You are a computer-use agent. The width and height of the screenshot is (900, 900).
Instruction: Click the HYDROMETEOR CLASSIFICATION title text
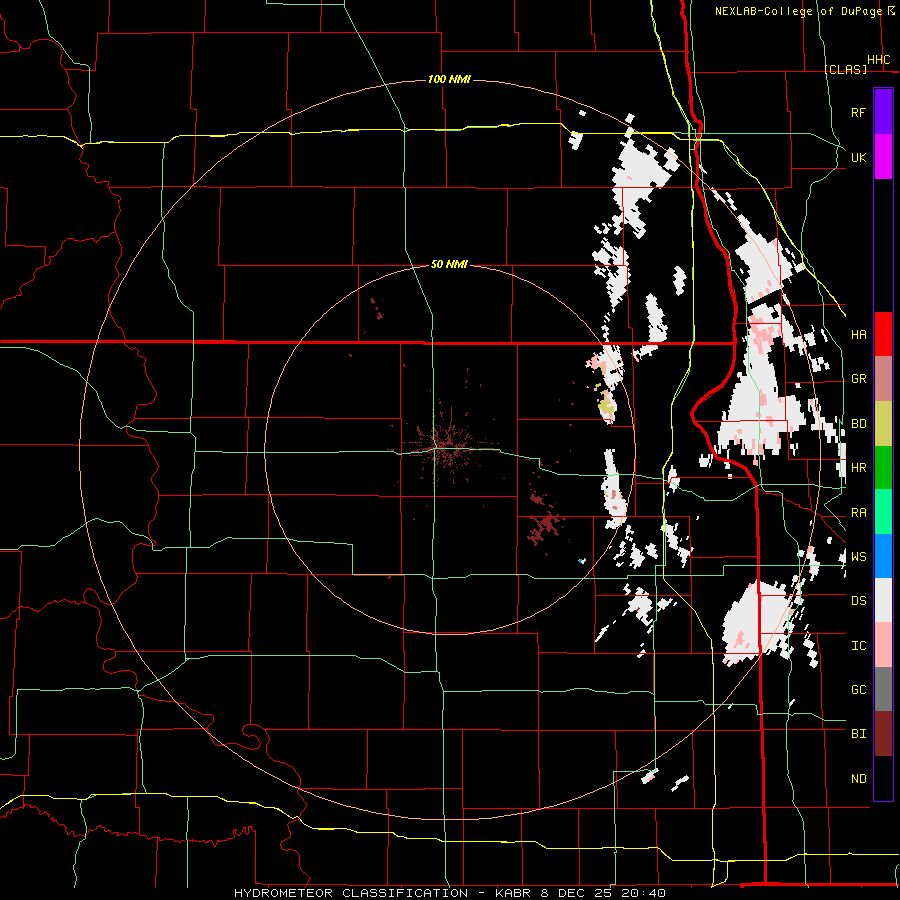pyautogui.click(x=351, y=893)
